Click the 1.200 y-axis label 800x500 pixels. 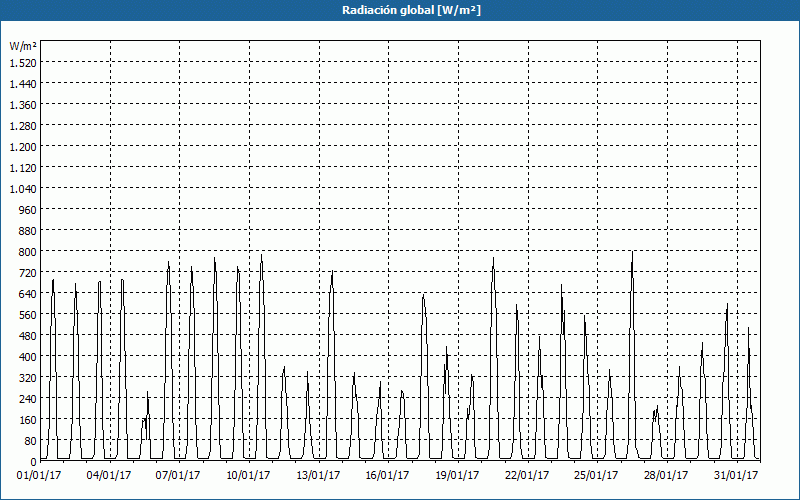click(23, 147)
